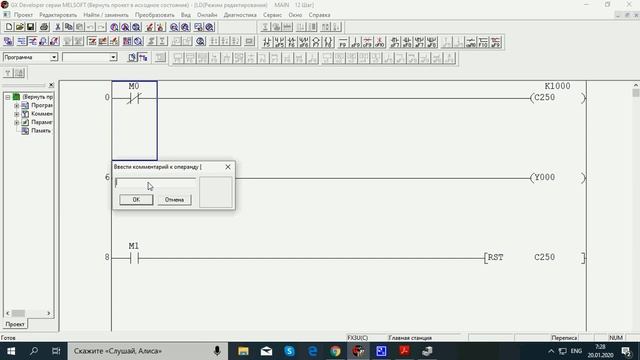Click the write to PLC icon
640x360 pixels.
(150, 27)
